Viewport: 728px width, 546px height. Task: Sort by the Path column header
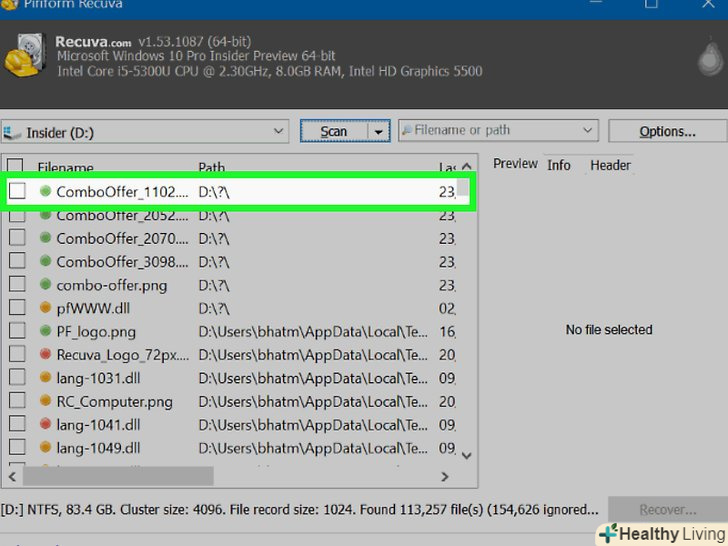(x=211, y=167)
